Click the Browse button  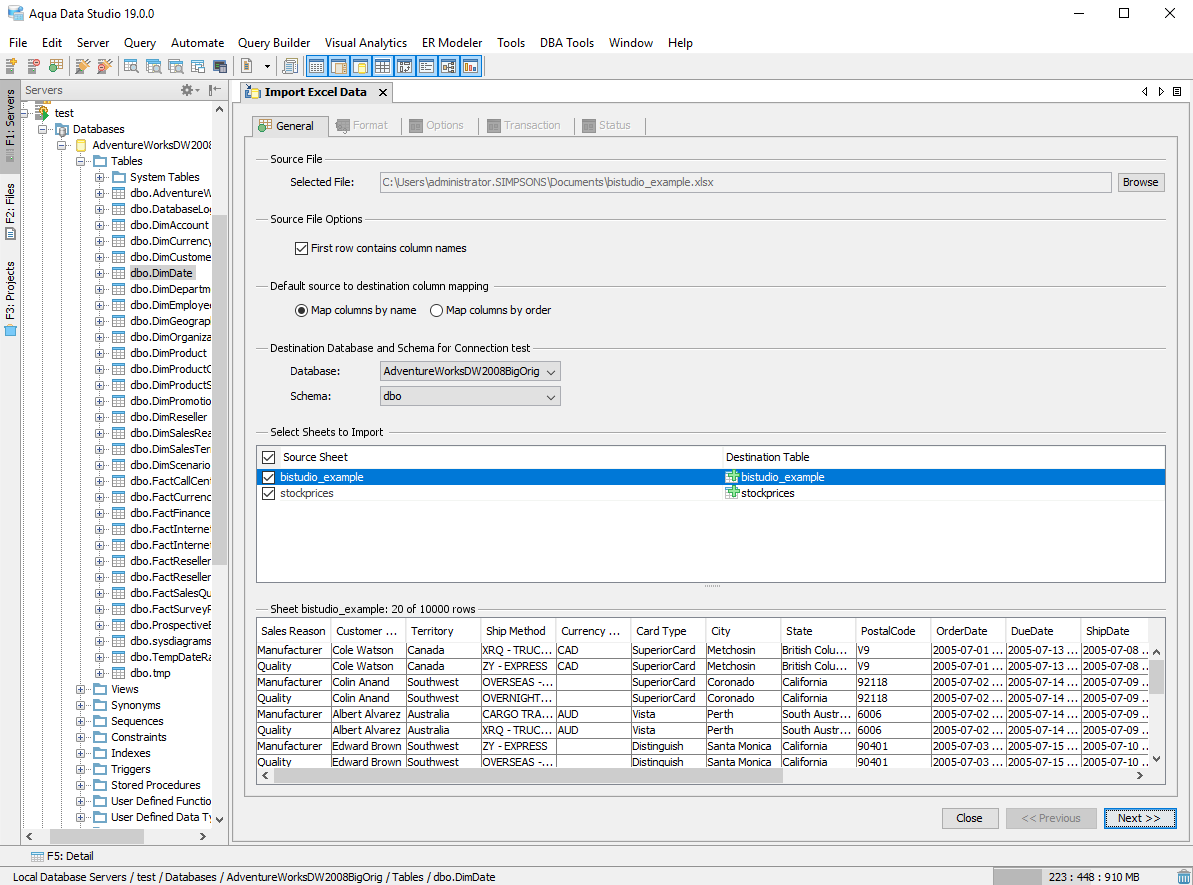[x=1140, y=183]
